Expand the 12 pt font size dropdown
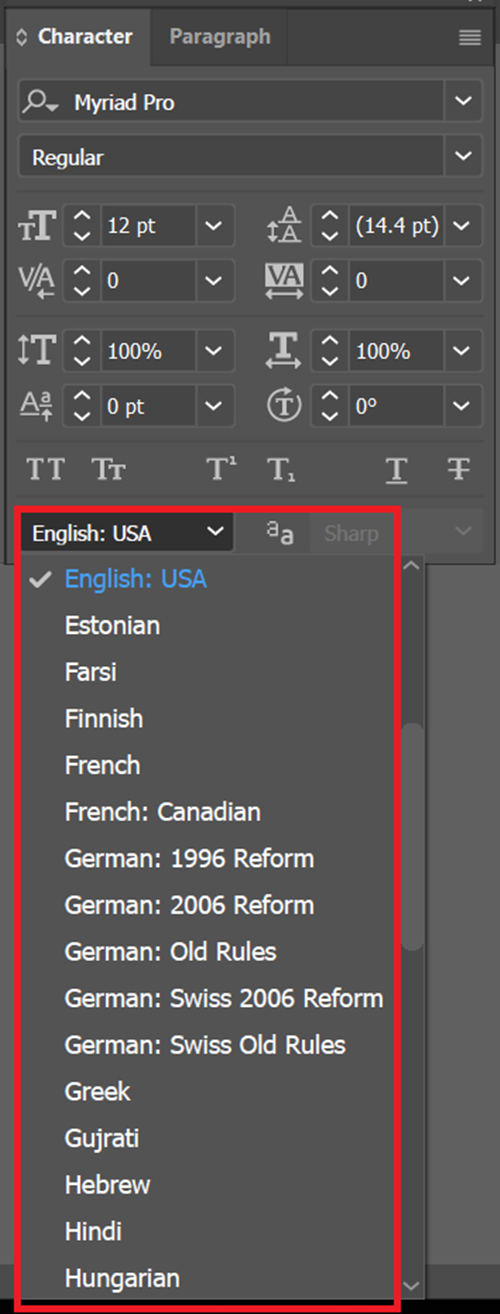Image resolution: width=500 pixels, height=1314 pixels. click(x=213, y=226)
